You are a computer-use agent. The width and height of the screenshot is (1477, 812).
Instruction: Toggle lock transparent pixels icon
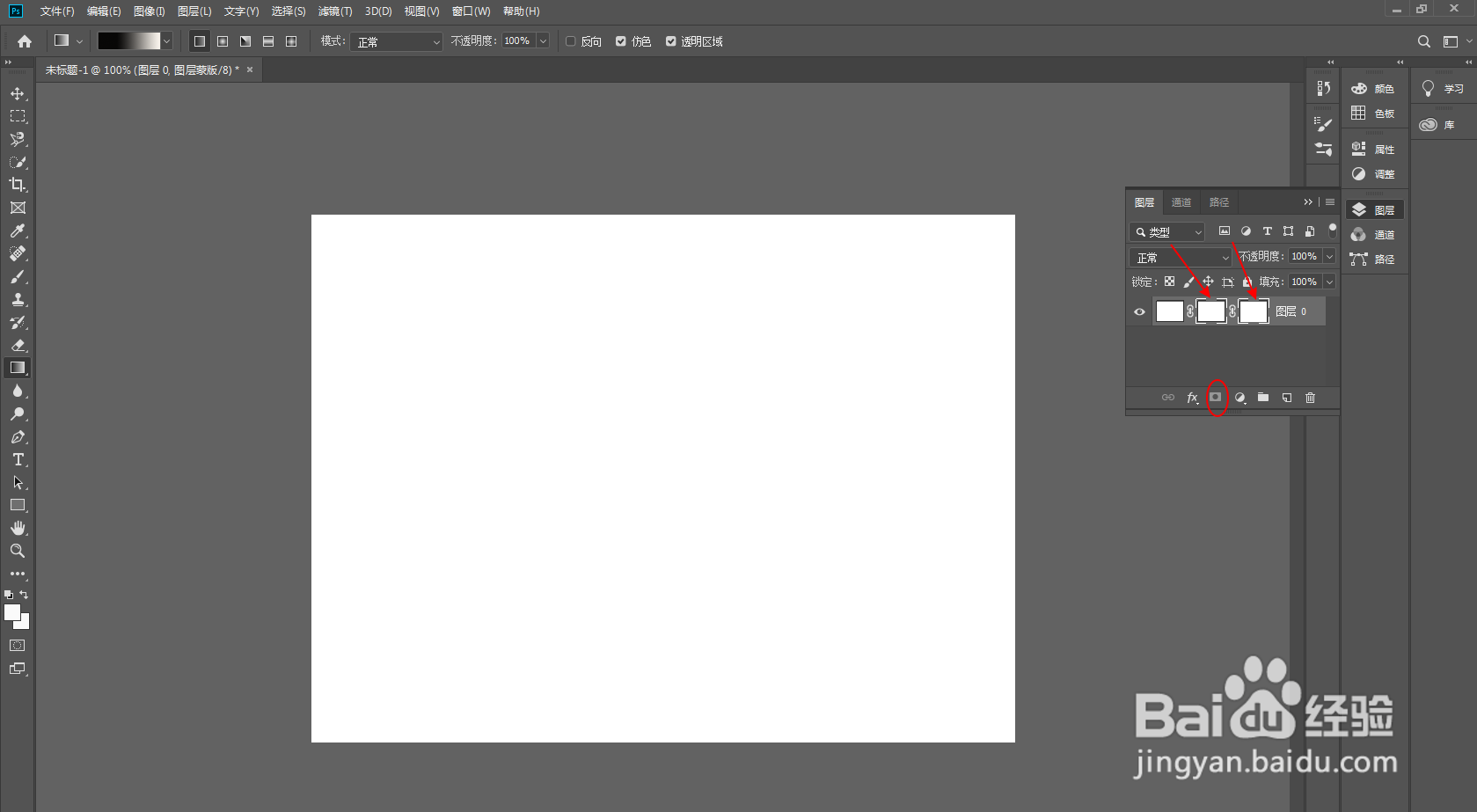click(1169, 282)
